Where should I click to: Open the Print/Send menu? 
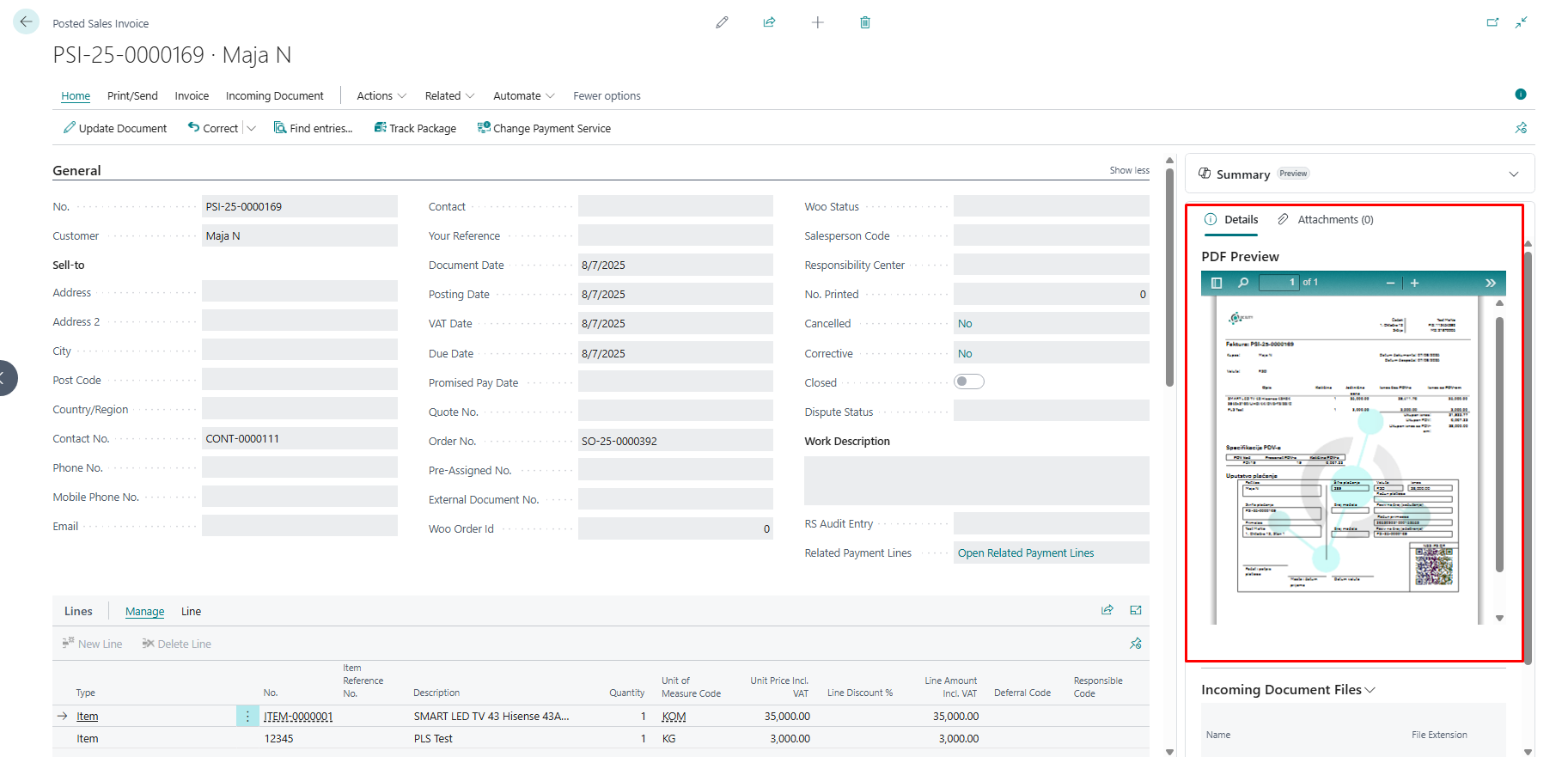(132, 95)
